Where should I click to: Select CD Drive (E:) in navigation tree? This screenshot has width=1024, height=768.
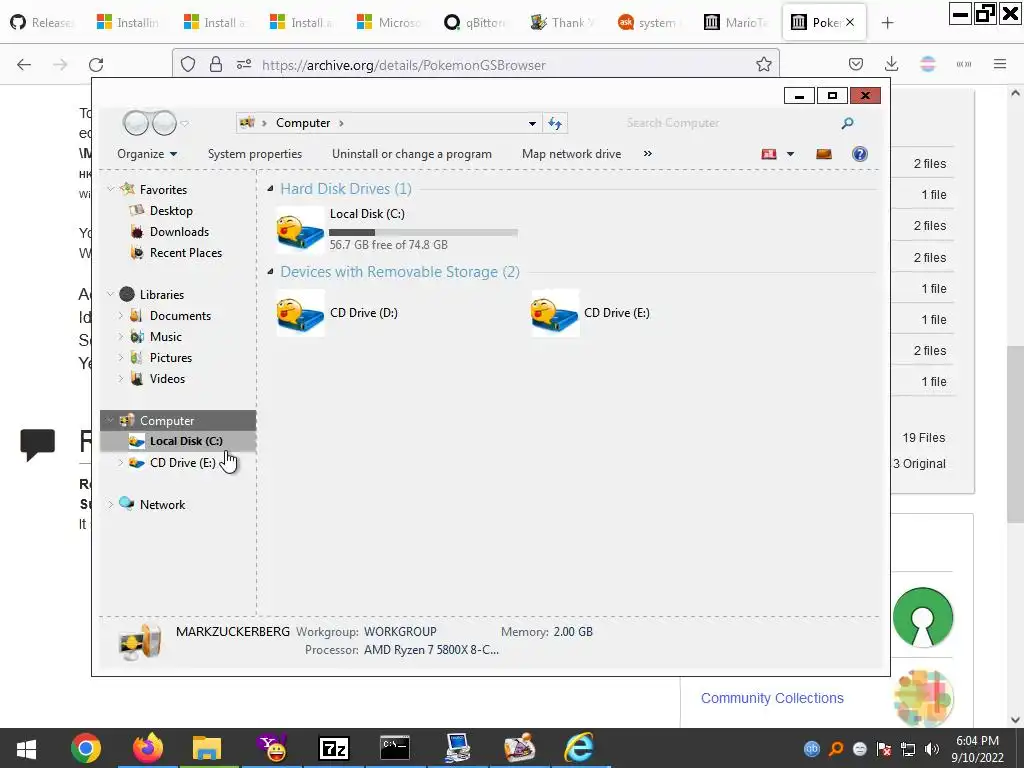pos(182,463)
